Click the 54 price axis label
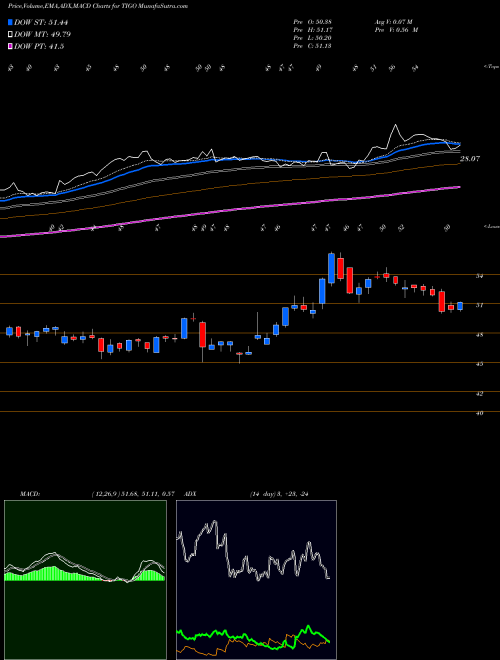The height and width of the screenshot is (660, 500). [479, 276]
